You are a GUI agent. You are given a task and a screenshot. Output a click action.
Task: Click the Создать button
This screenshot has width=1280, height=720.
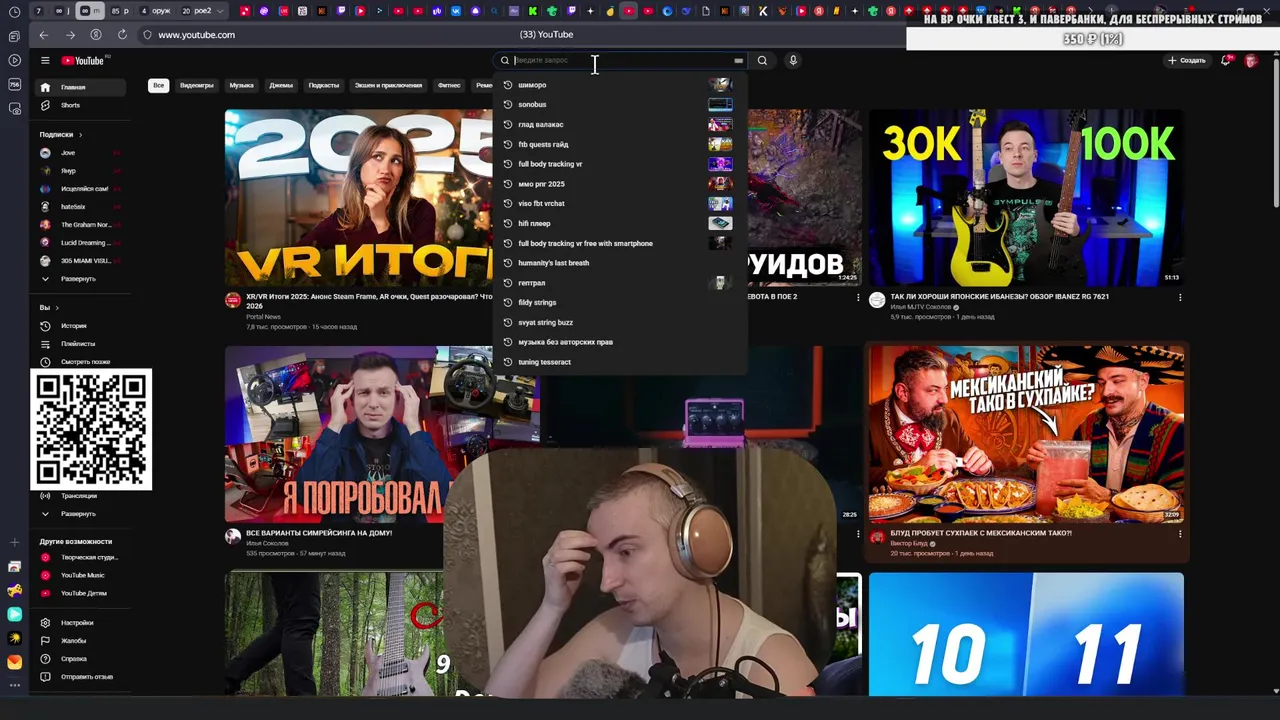[x=1187, y=61]
